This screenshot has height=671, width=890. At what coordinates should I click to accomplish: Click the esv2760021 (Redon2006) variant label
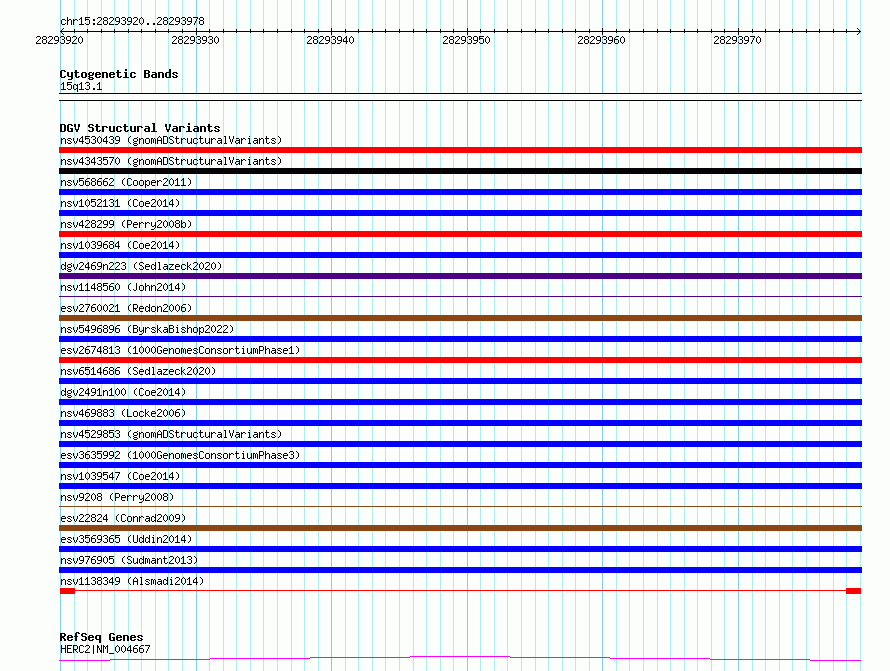[126, 308]
